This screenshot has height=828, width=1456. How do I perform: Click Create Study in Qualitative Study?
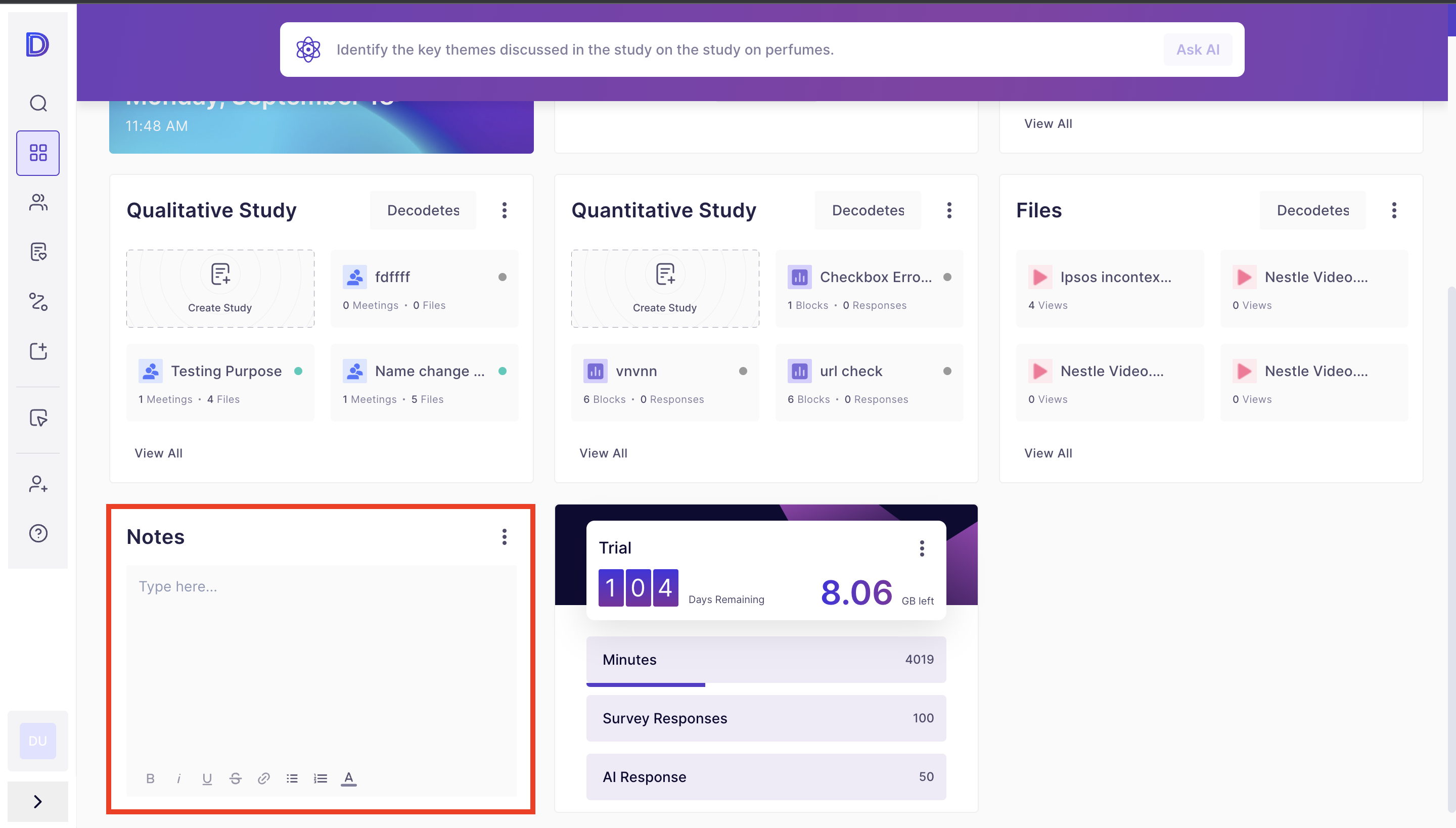220,288
